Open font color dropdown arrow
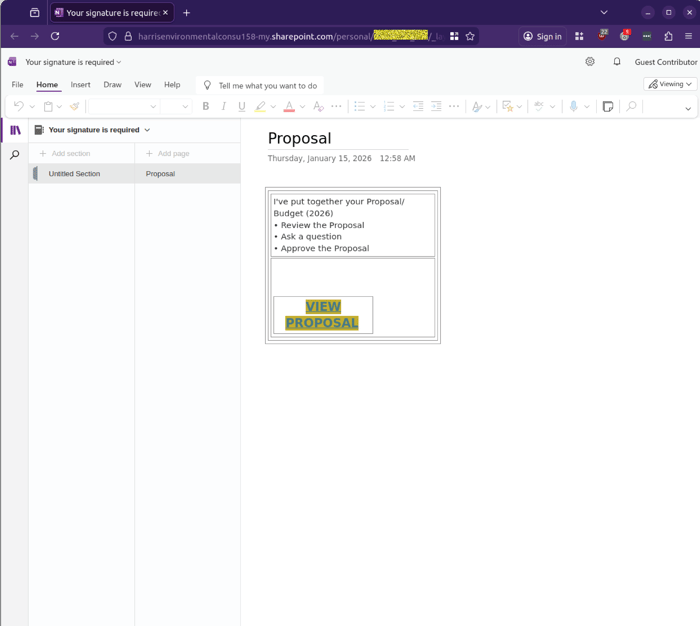This screenshot has height=626, width=700. click(x=302, y=107)
